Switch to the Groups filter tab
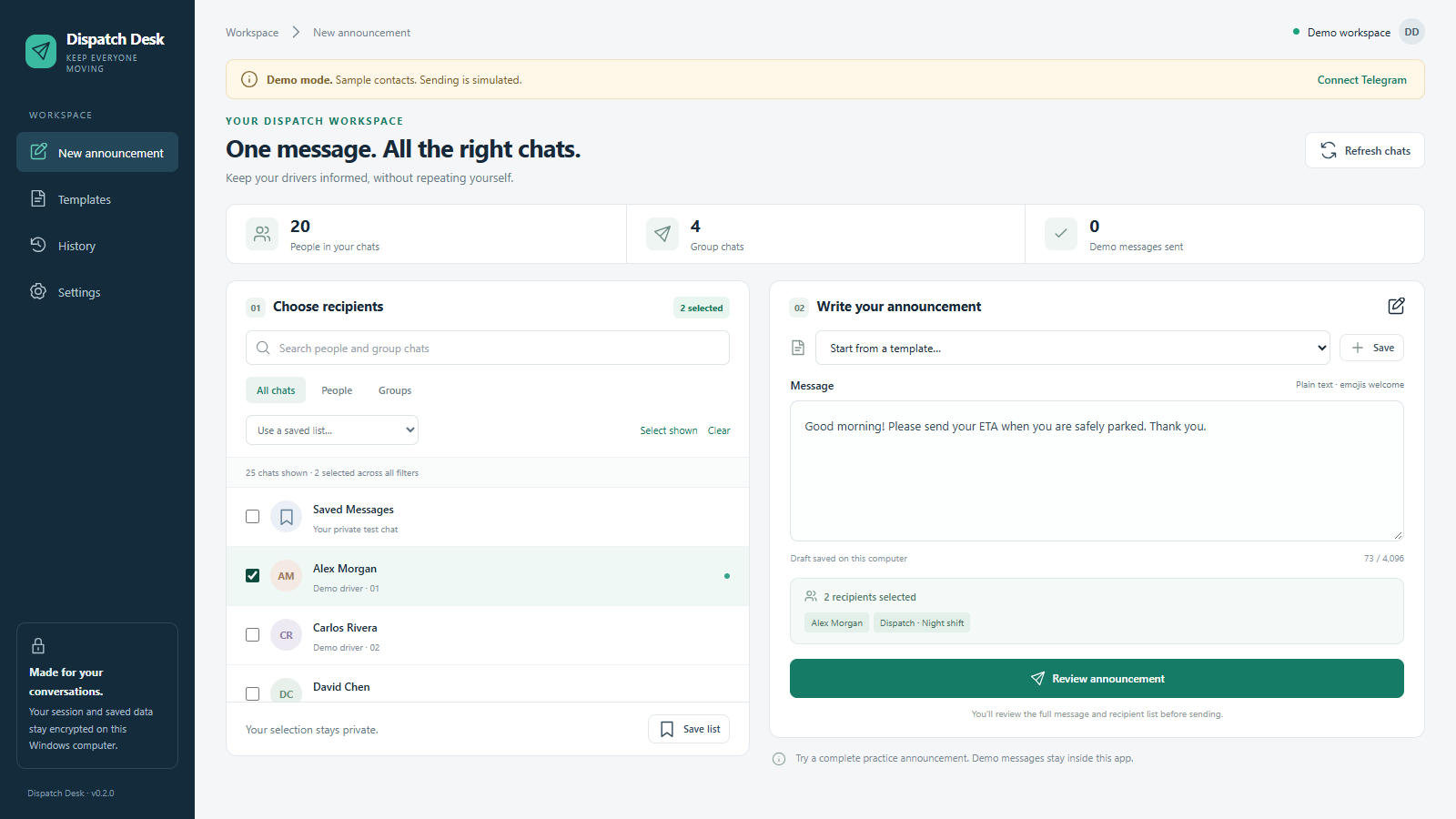Viewport: 1456px width, 819px height. 395,390
